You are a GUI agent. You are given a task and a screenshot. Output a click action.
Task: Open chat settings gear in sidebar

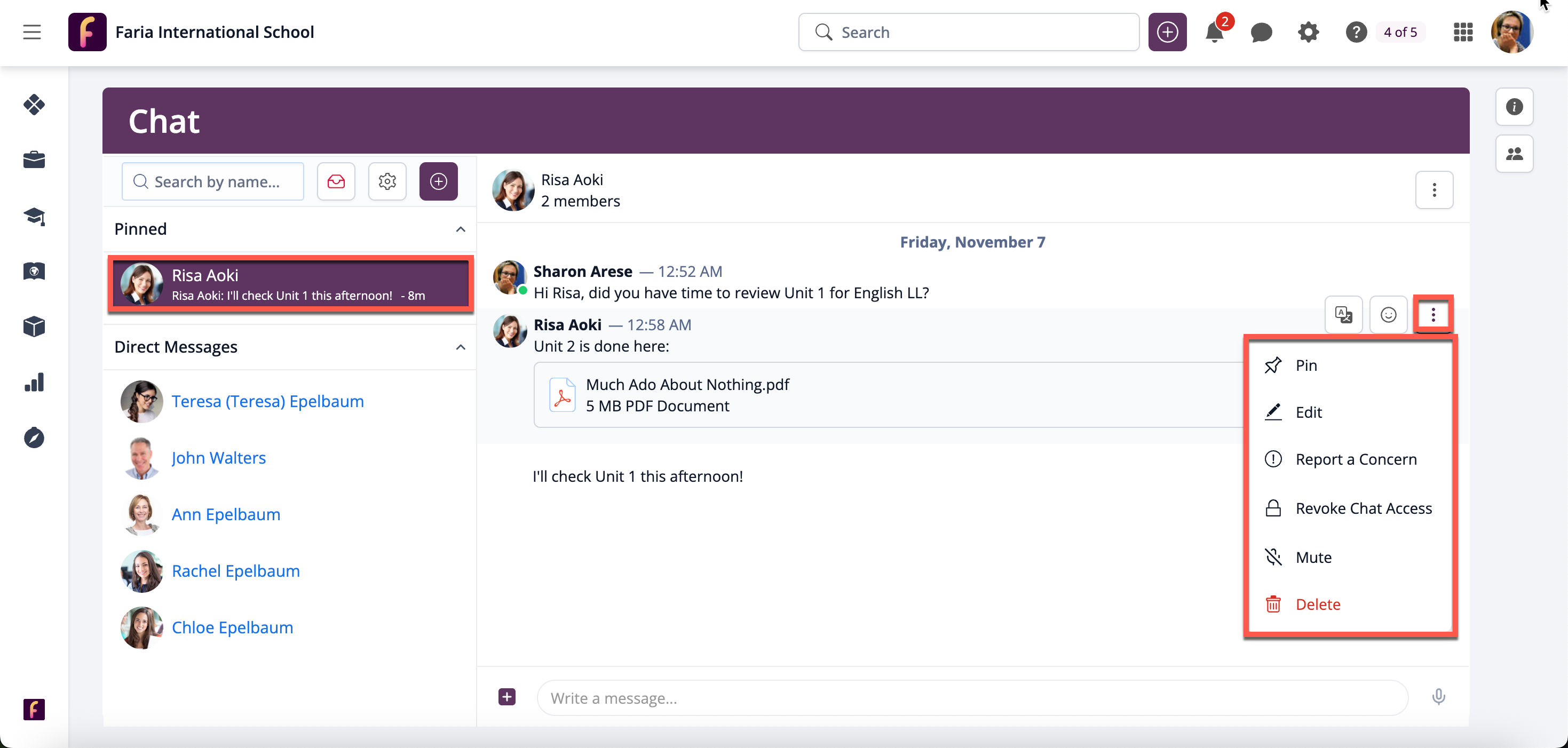[387, 181]
